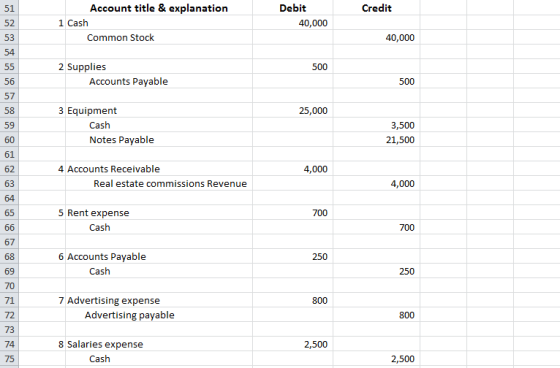Image resolution: width=560 pixels, height=368 pixels.
Task: Select Accounts Payable cell in row 68
Action: (x=159, y=257)
